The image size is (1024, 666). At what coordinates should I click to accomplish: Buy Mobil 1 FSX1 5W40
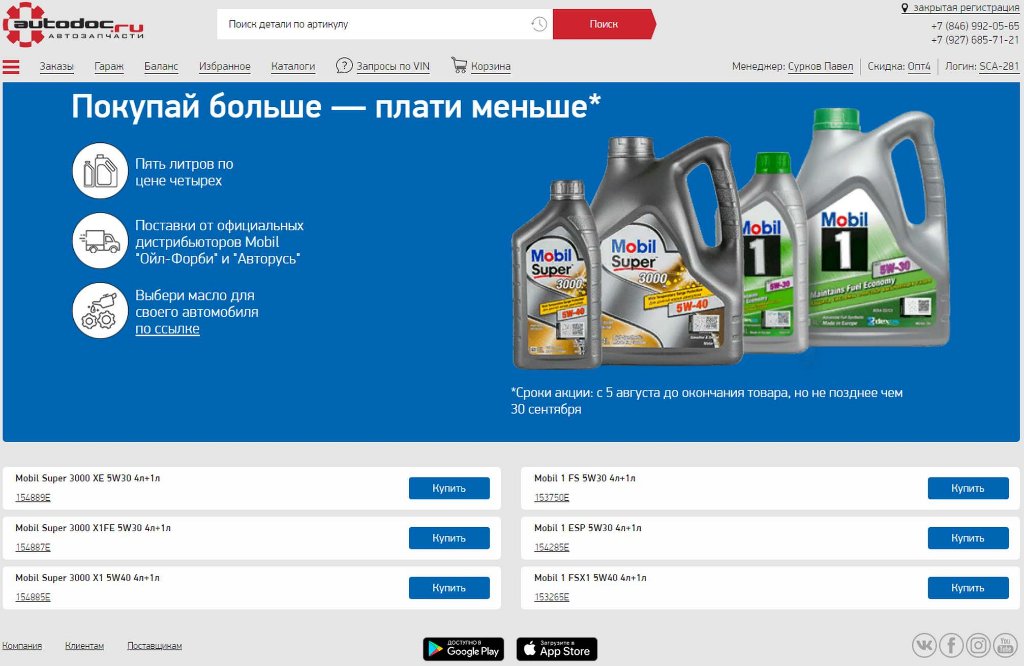pyautogui.click(x=968, y=588)
